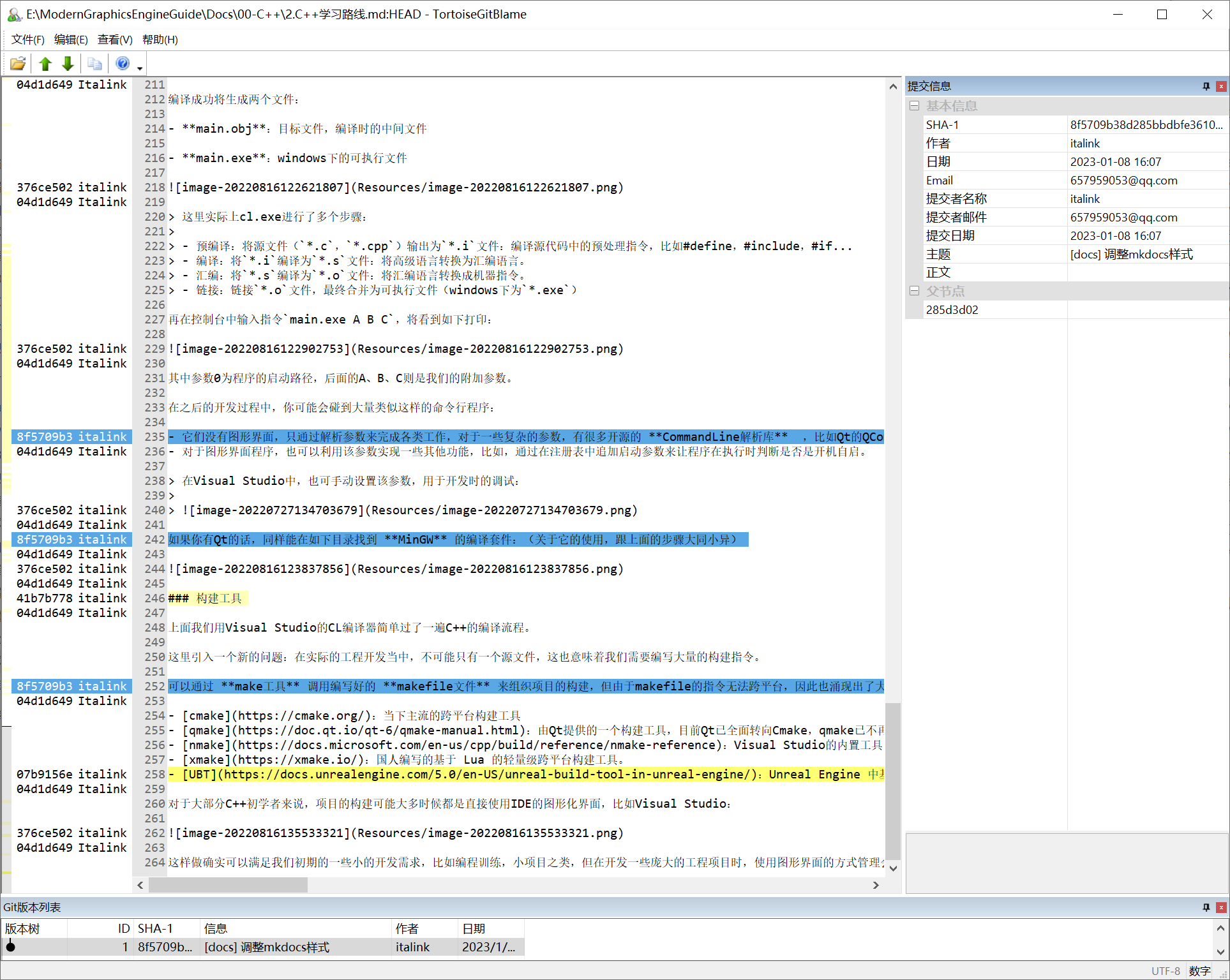The width and height of the screenshot is (1230, 980).
Task: Click the horizontal scrollbar thumb in blame view
Action: [x=228, y=885]
